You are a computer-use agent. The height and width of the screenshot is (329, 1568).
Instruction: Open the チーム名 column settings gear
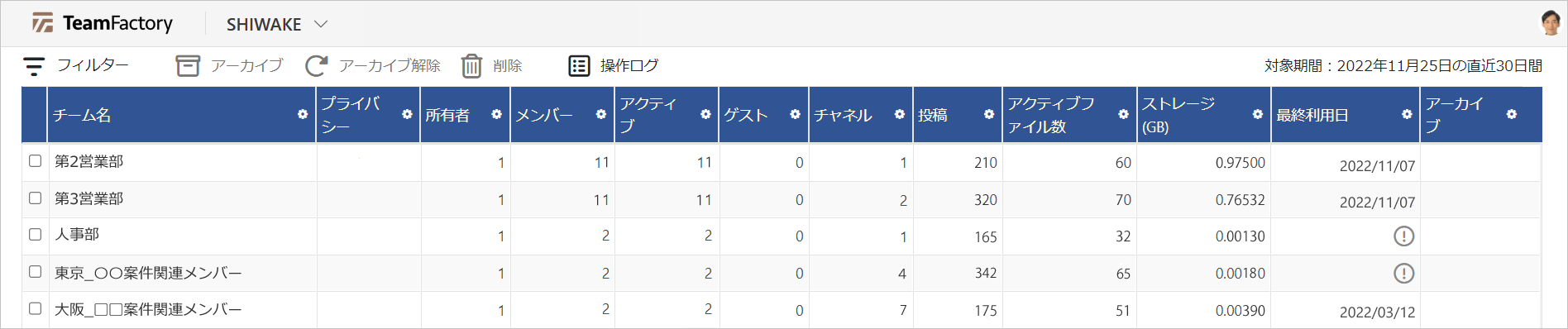tap(303, 115)
